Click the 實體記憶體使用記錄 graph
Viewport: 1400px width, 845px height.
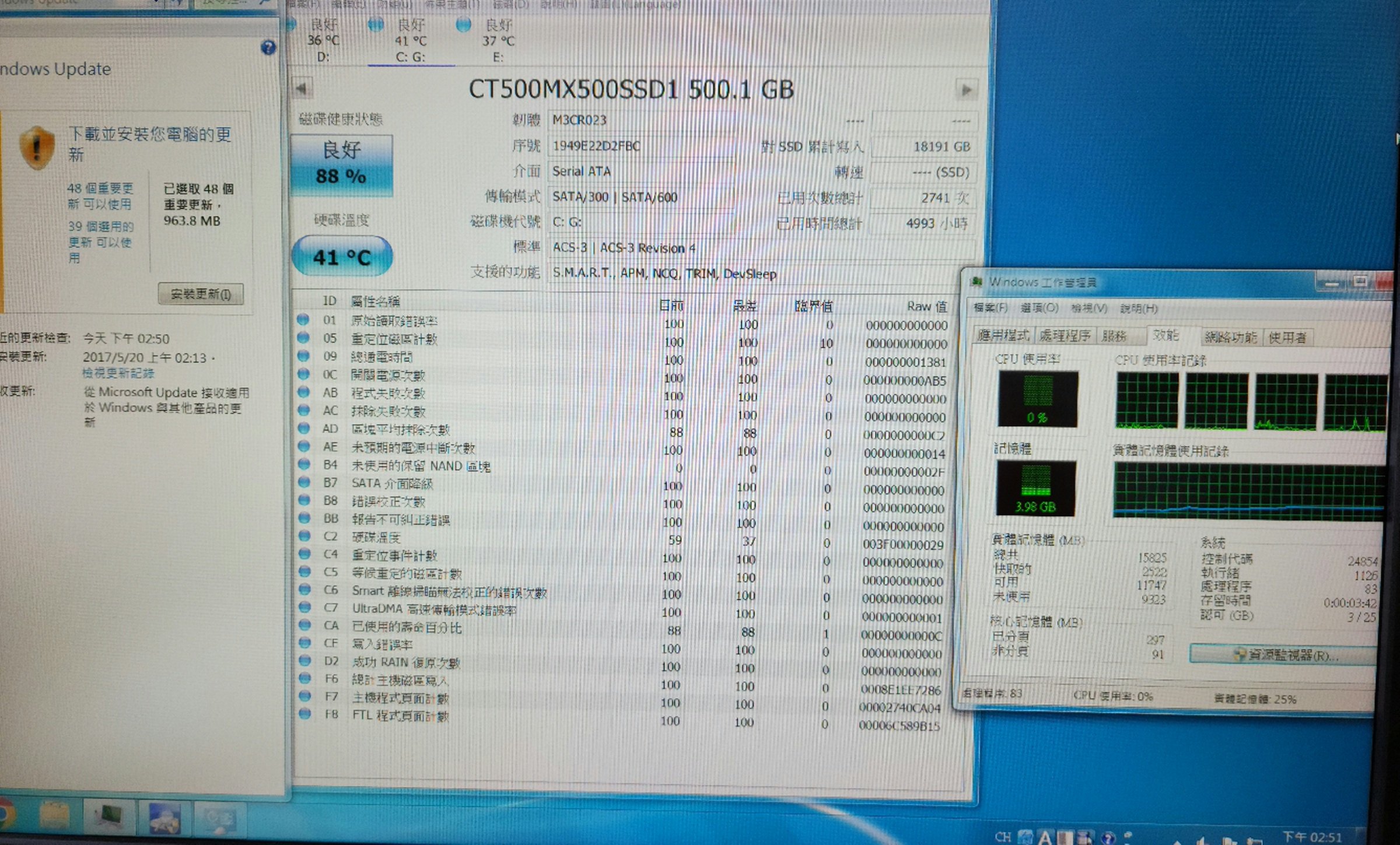pyautogui.click(x=1248, y=491)
